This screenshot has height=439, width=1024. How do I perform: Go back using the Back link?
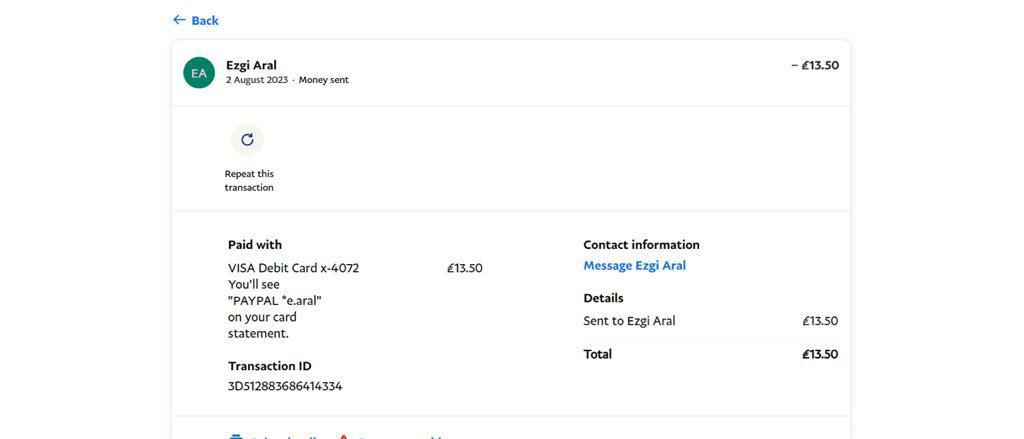click(205, 21)
